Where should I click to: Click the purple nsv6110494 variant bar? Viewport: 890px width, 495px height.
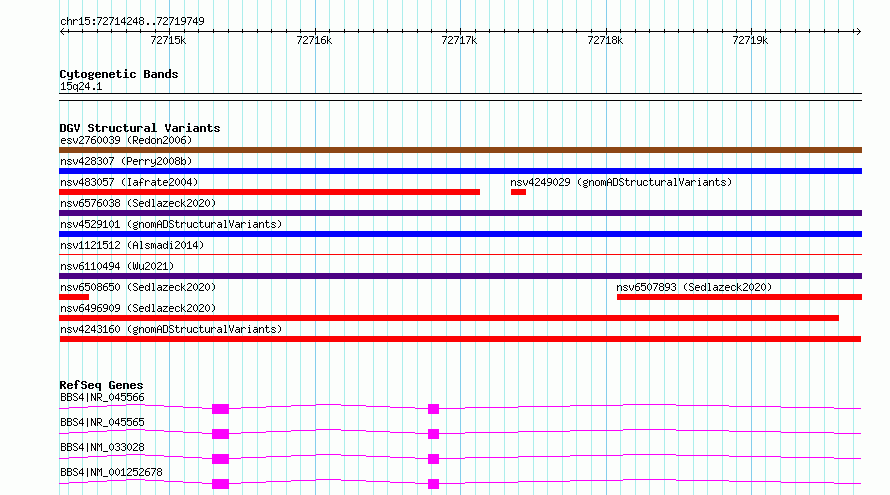tap(460, 276)
